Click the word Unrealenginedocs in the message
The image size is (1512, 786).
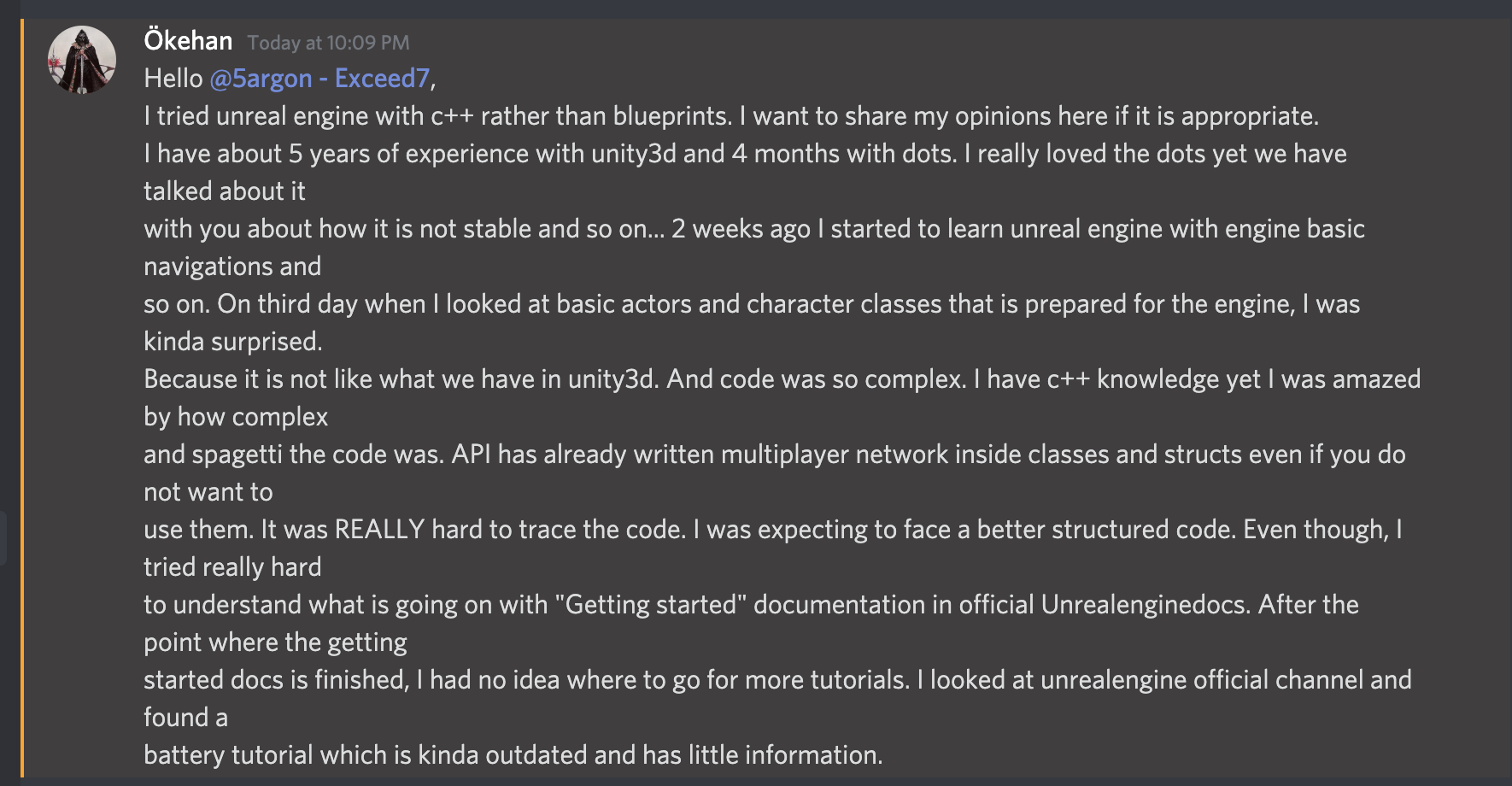[x=1146, y=605]
